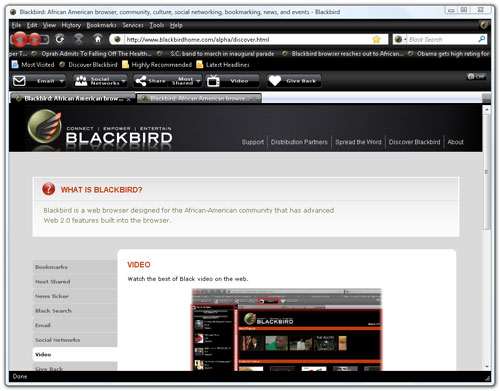Open the Most Visited bookmark folder

pyautogui.click(x=33, y=64)
